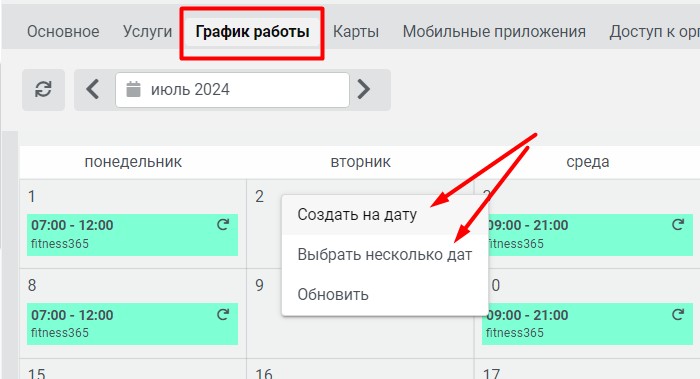Open the Мобильные приложения tab
The image size is (700, 379).
(494, 32)
